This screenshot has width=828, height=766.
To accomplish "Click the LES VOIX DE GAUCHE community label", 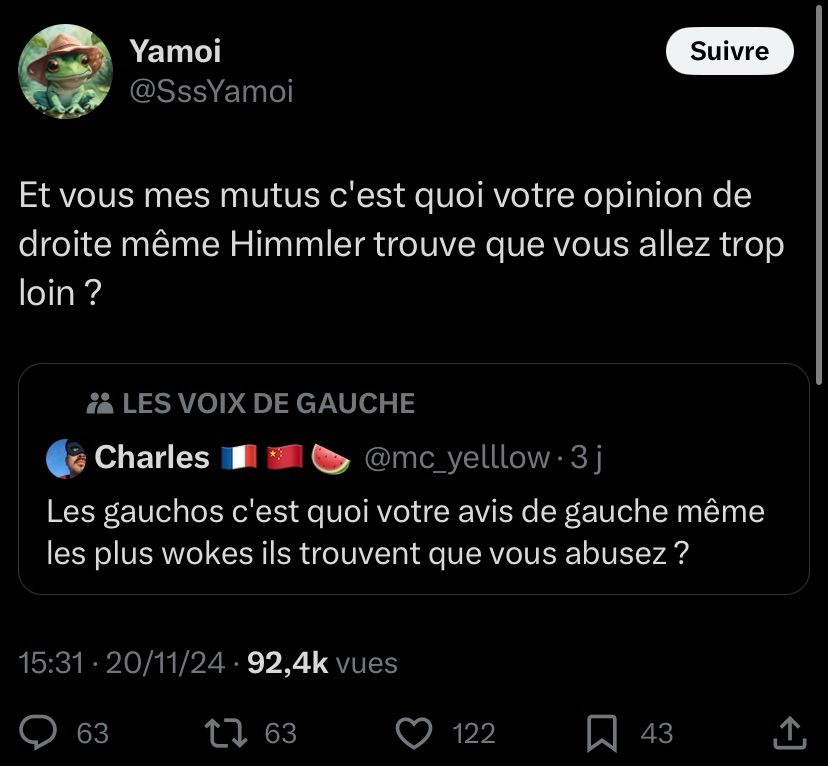I will click(268, 403).
